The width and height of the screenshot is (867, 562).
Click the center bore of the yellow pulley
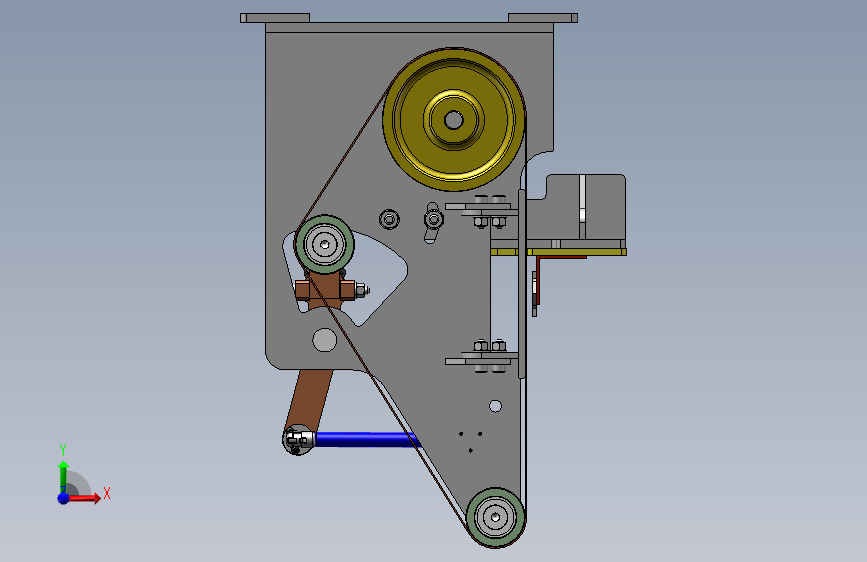click(x=454, y=119)
